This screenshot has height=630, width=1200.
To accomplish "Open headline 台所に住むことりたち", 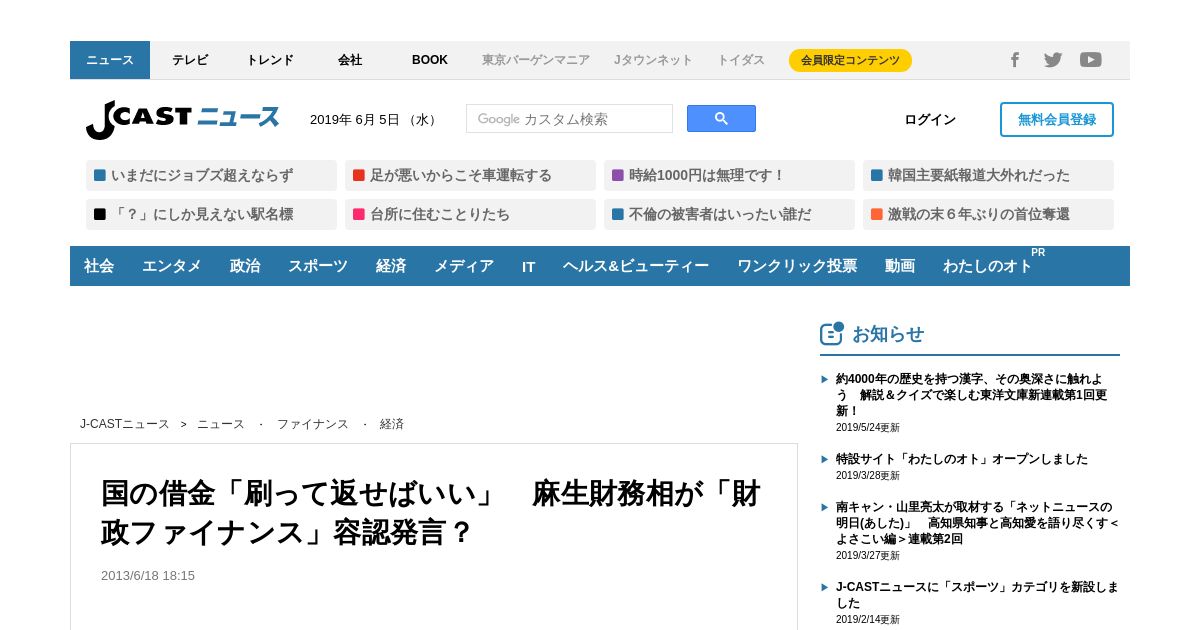I will tap(470, 214).
